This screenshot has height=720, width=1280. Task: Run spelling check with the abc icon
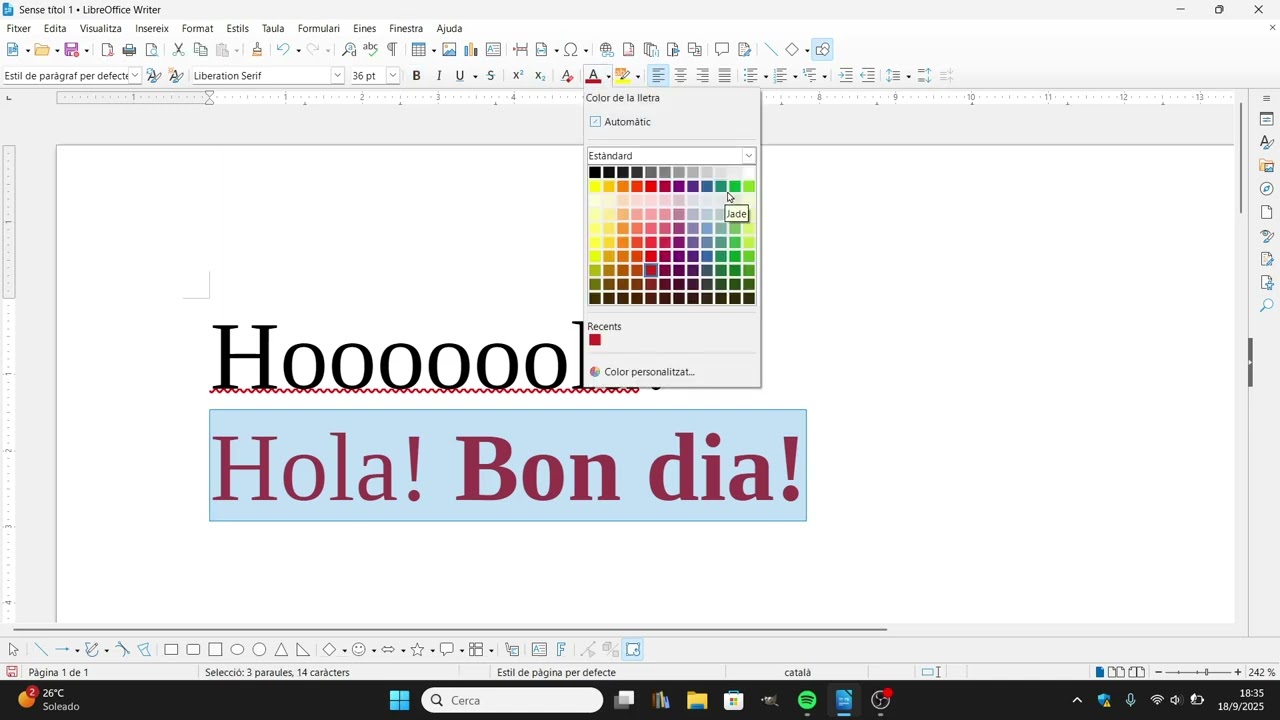[370, 50]
